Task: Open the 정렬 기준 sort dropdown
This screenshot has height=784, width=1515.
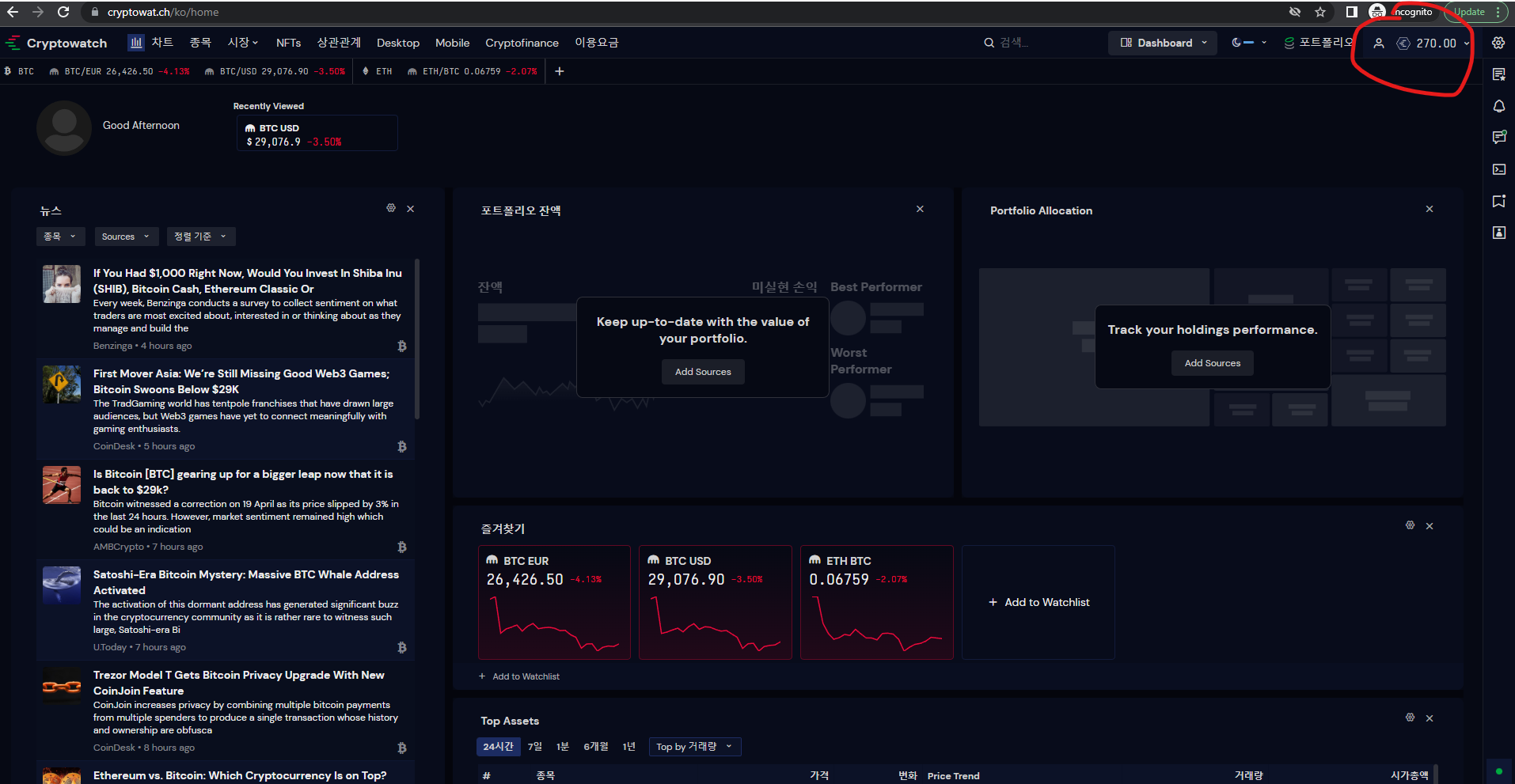Action: point(201,237)
